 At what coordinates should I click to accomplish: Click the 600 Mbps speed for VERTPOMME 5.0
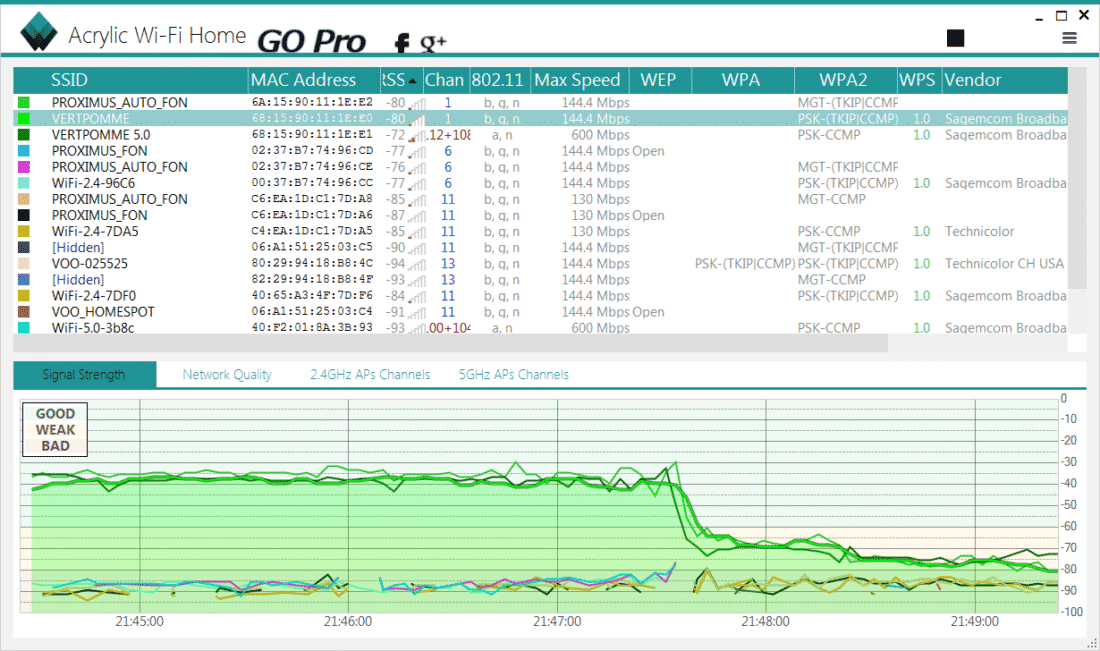tap(601, 135)
